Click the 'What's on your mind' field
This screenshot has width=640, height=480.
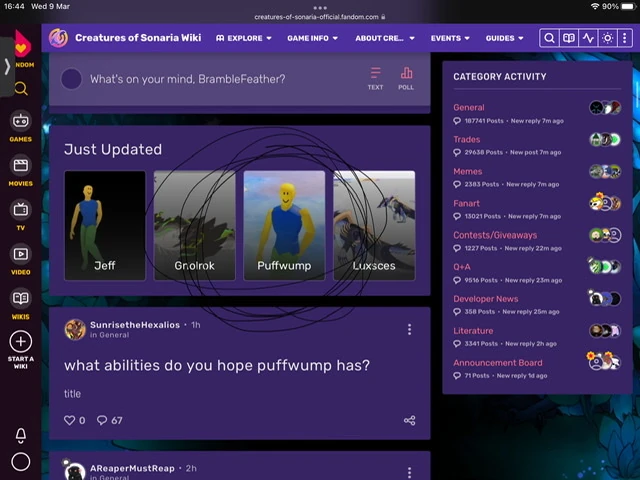(188, 79)
